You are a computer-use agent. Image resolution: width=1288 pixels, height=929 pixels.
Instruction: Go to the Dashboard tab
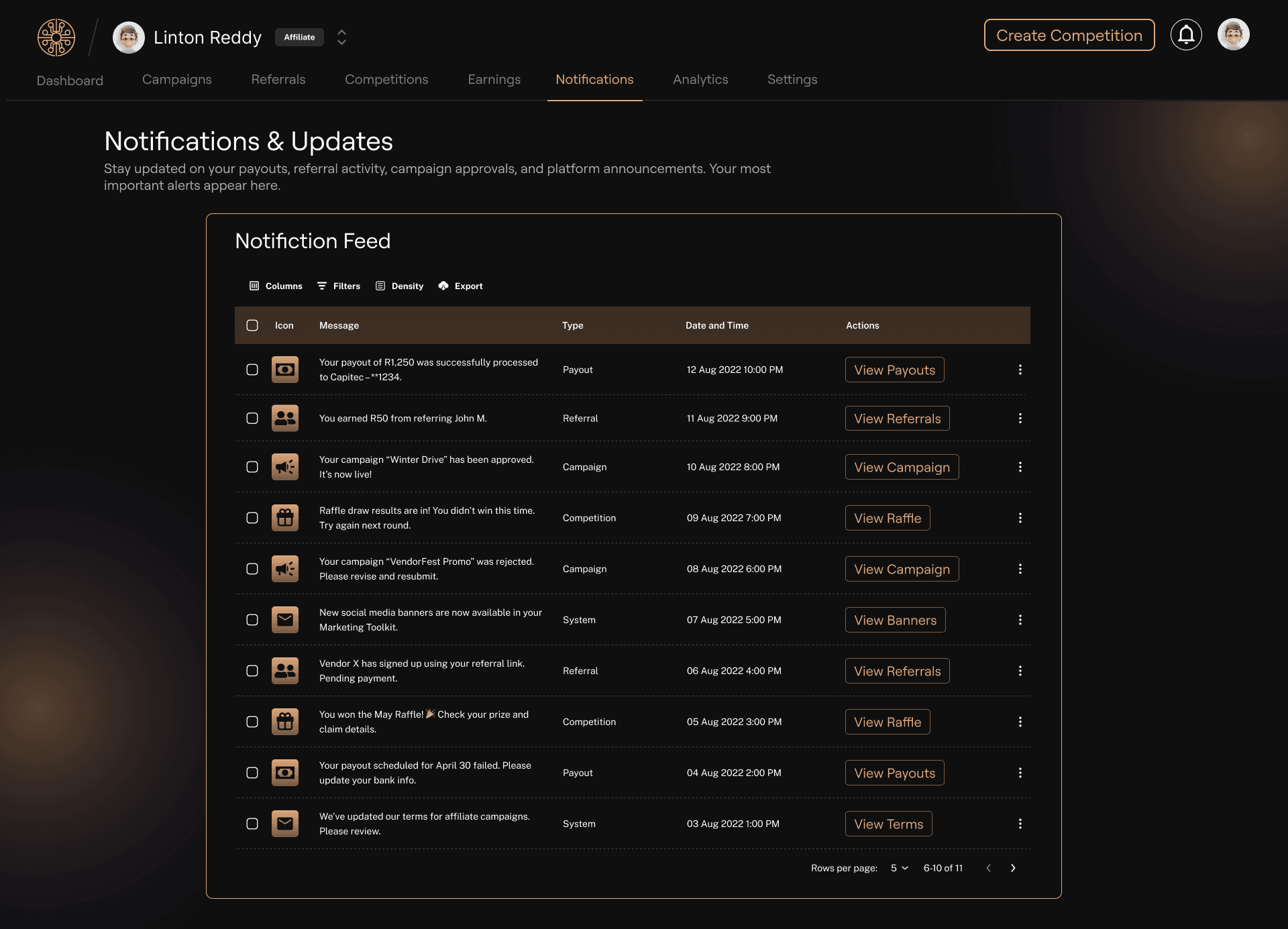(70, 80)
